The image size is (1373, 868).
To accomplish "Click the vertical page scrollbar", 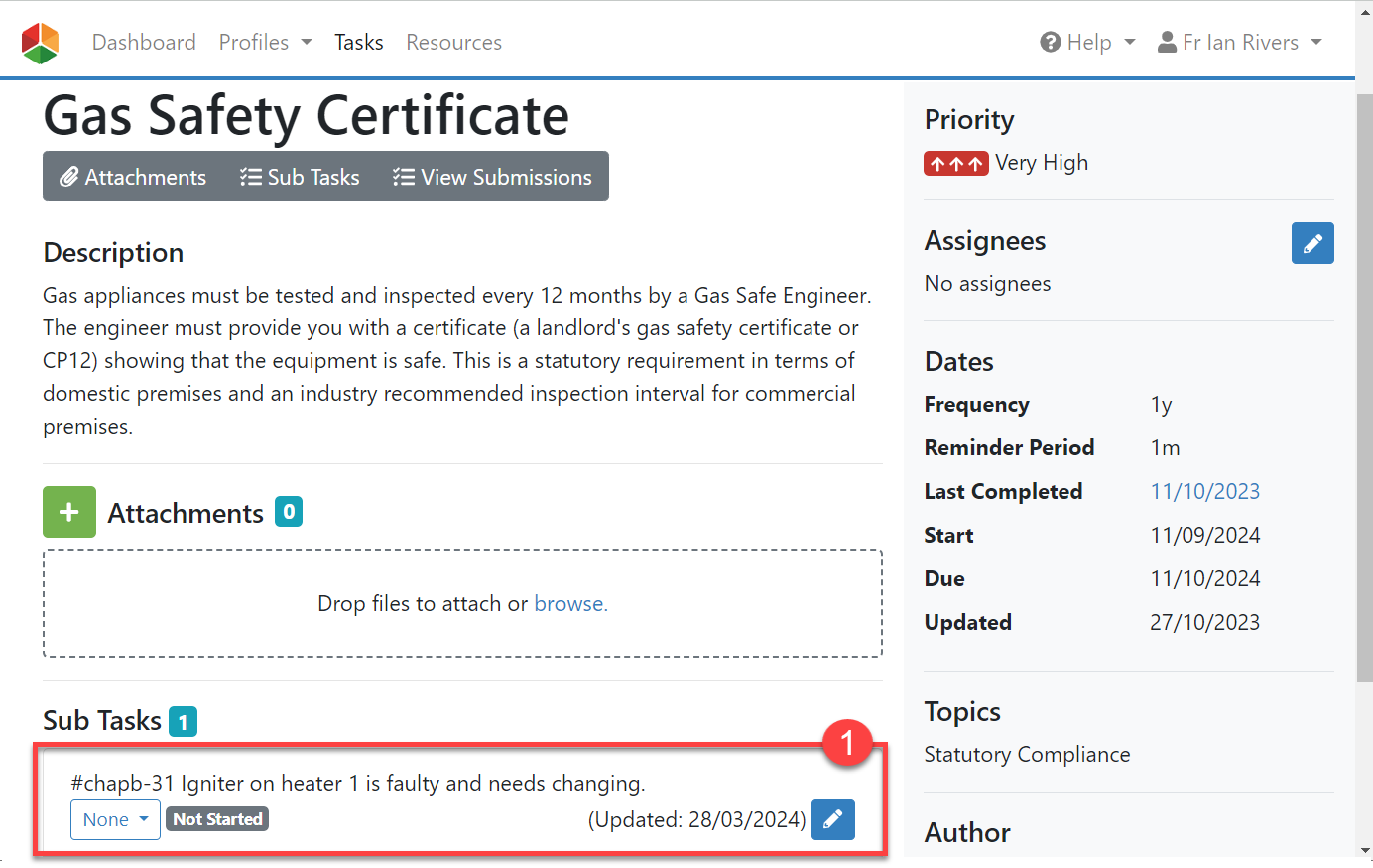I will point(1364,397).
